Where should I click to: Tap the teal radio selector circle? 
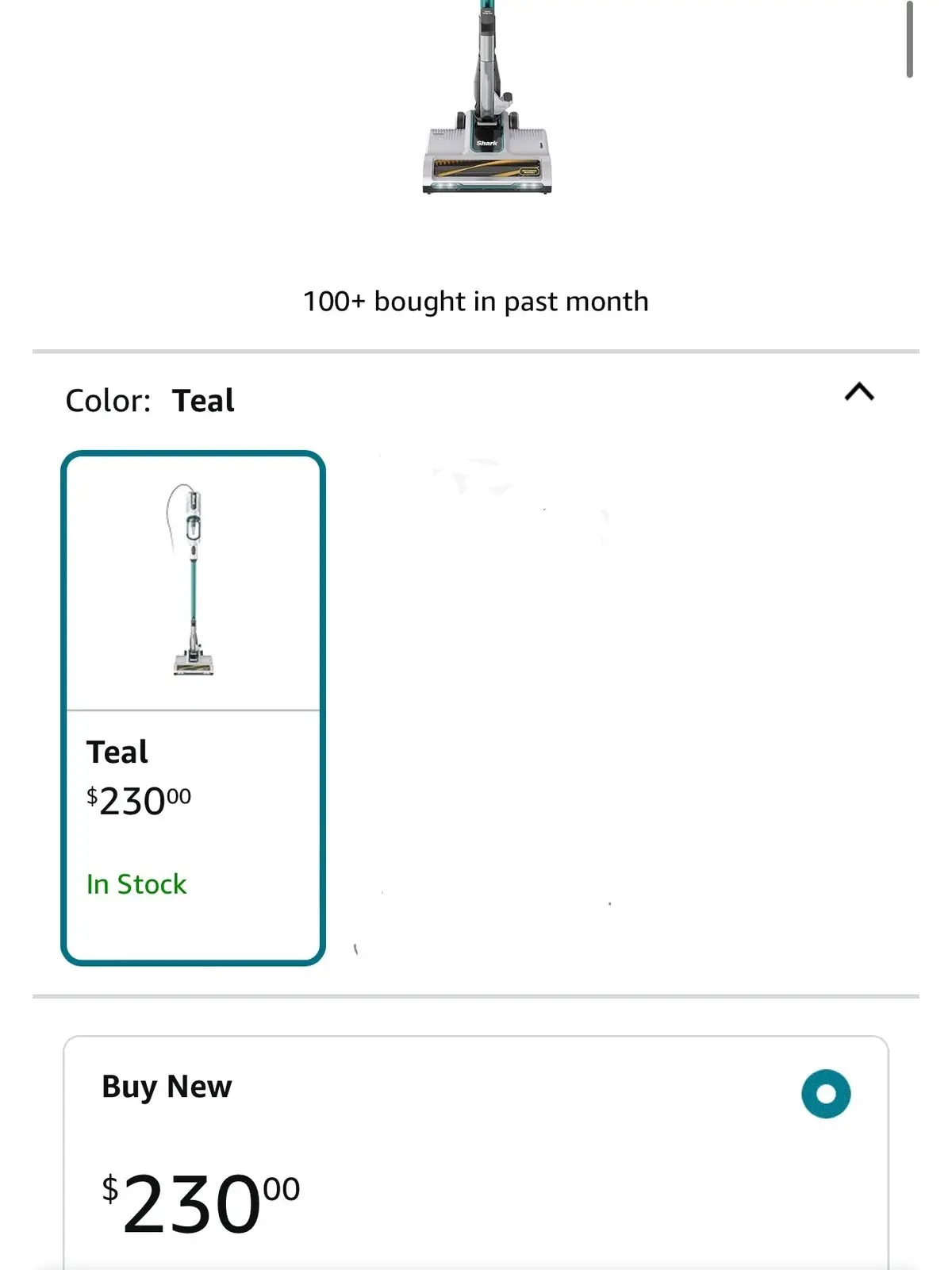pos(825,1093)
